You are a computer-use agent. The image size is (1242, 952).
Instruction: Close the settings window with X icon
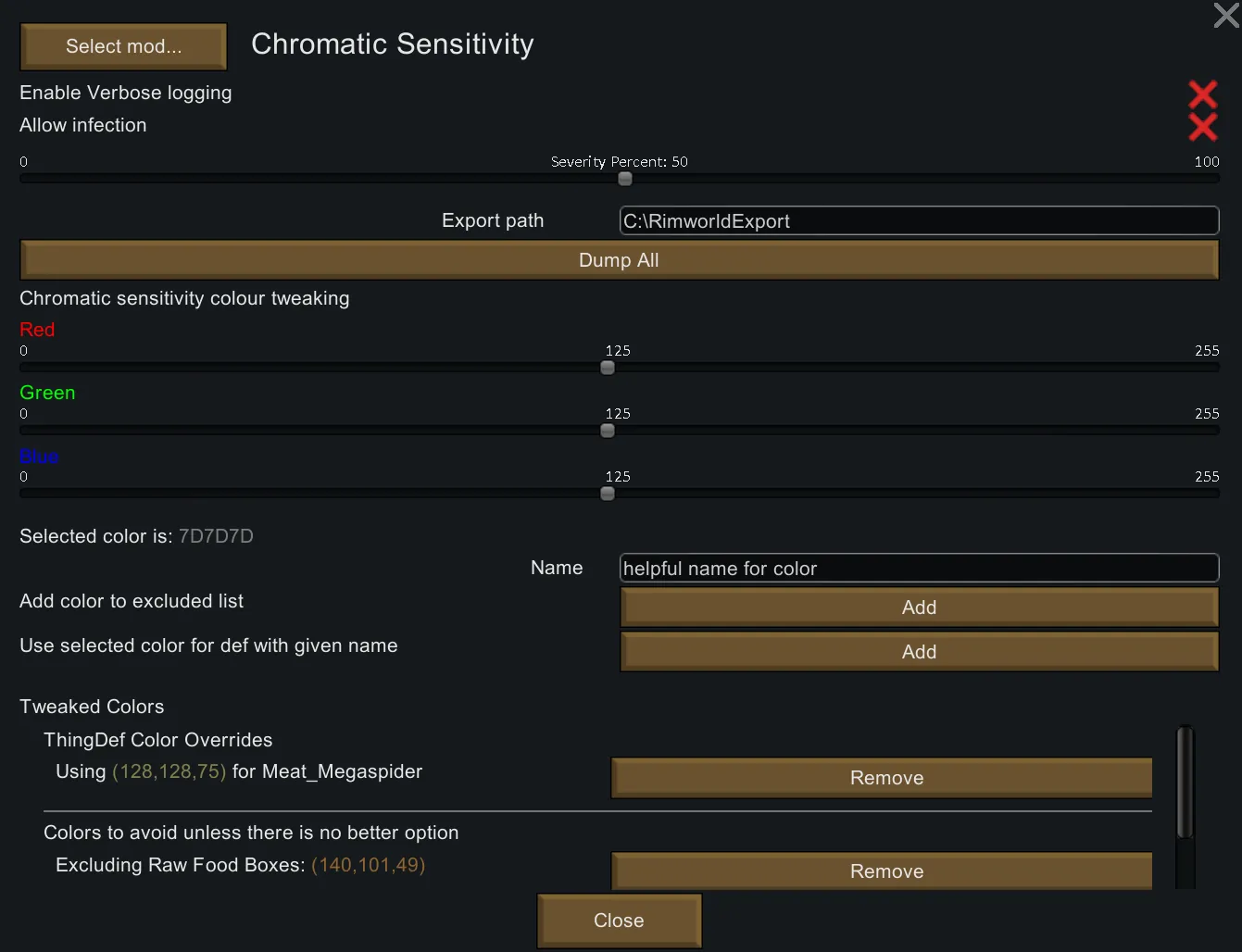(1225, 16)
